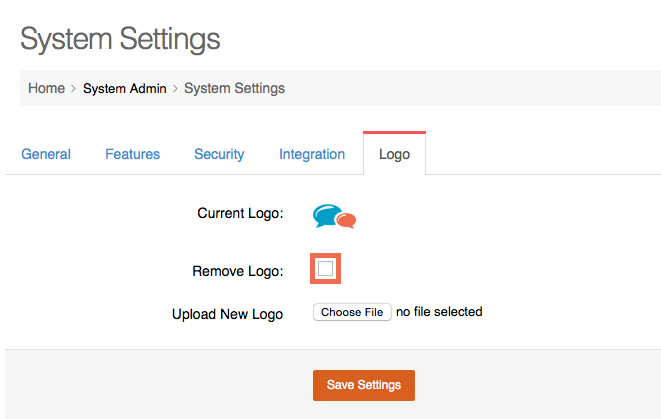Click the orange Save Settings button

363,385
